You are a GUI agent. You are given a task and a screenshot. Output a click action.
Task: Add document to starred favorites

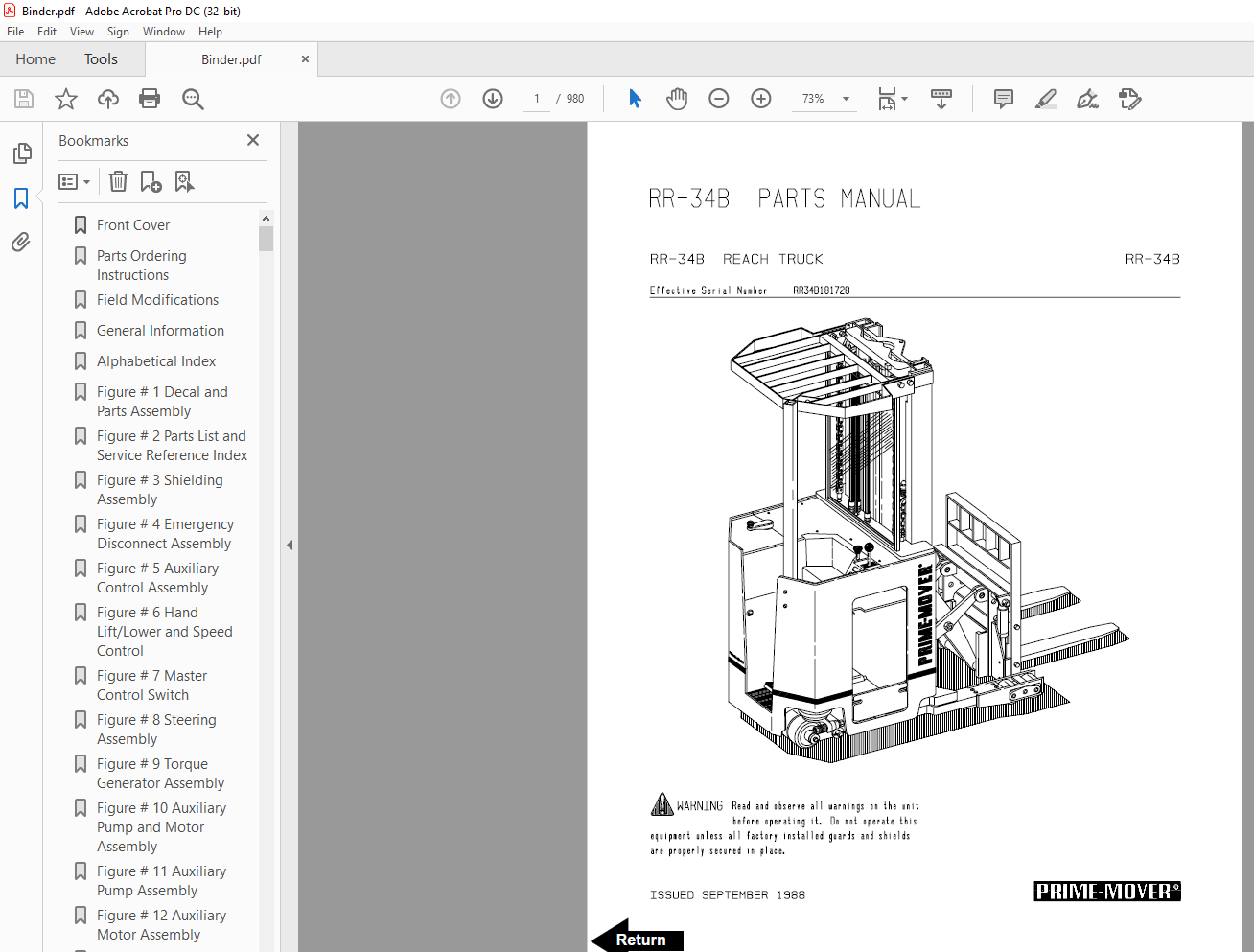[66, 99]
